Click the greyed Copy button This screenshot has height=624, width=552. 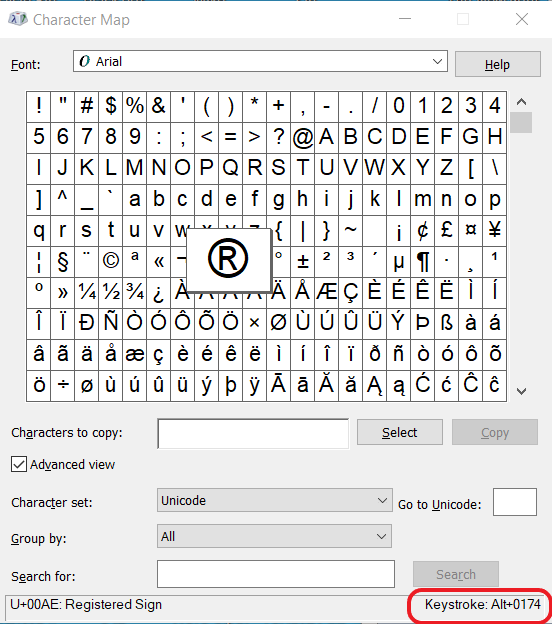[495, 432]
